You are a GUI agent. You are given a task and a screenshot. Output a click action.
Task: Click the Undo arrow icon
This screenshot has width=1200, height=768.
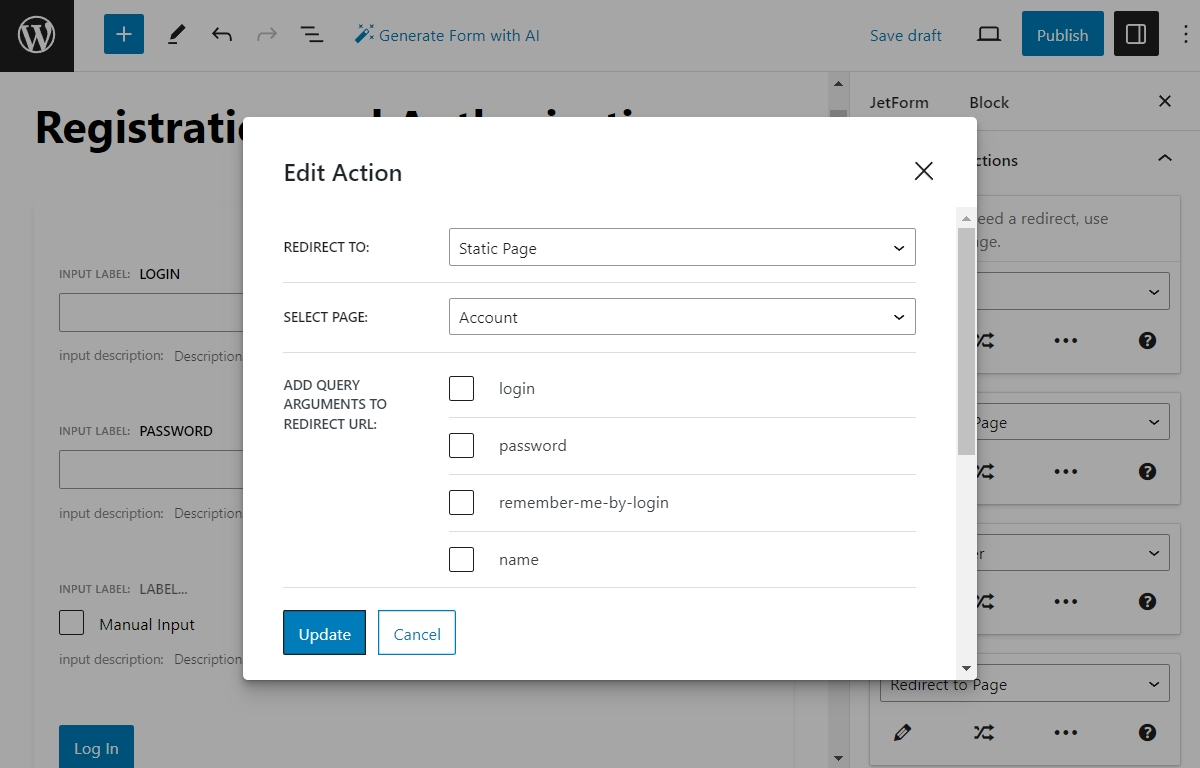(x=222, y=34)
